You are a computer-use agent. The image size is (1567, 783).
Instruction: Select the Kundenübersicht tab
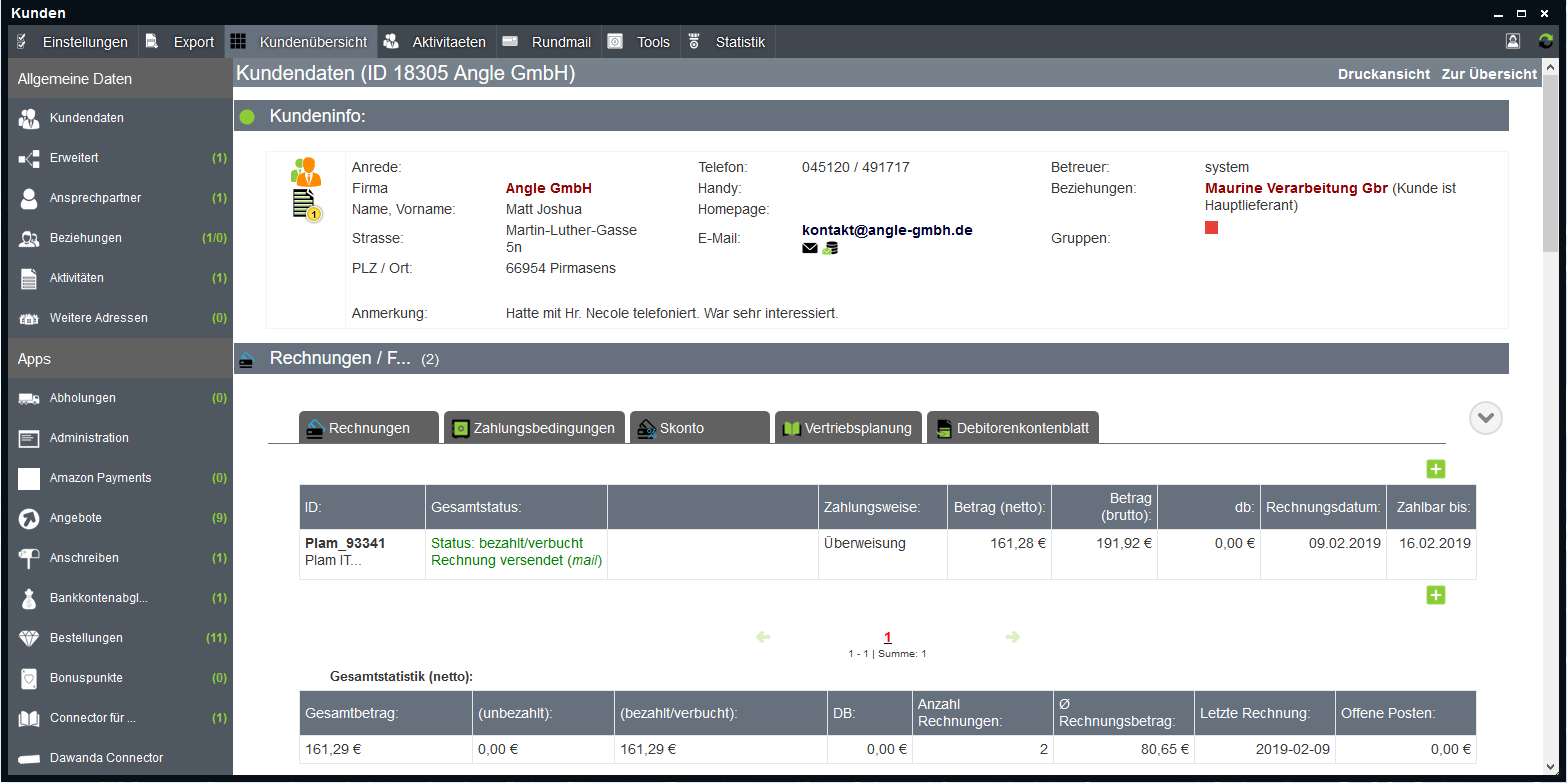[x=301, y=42]
